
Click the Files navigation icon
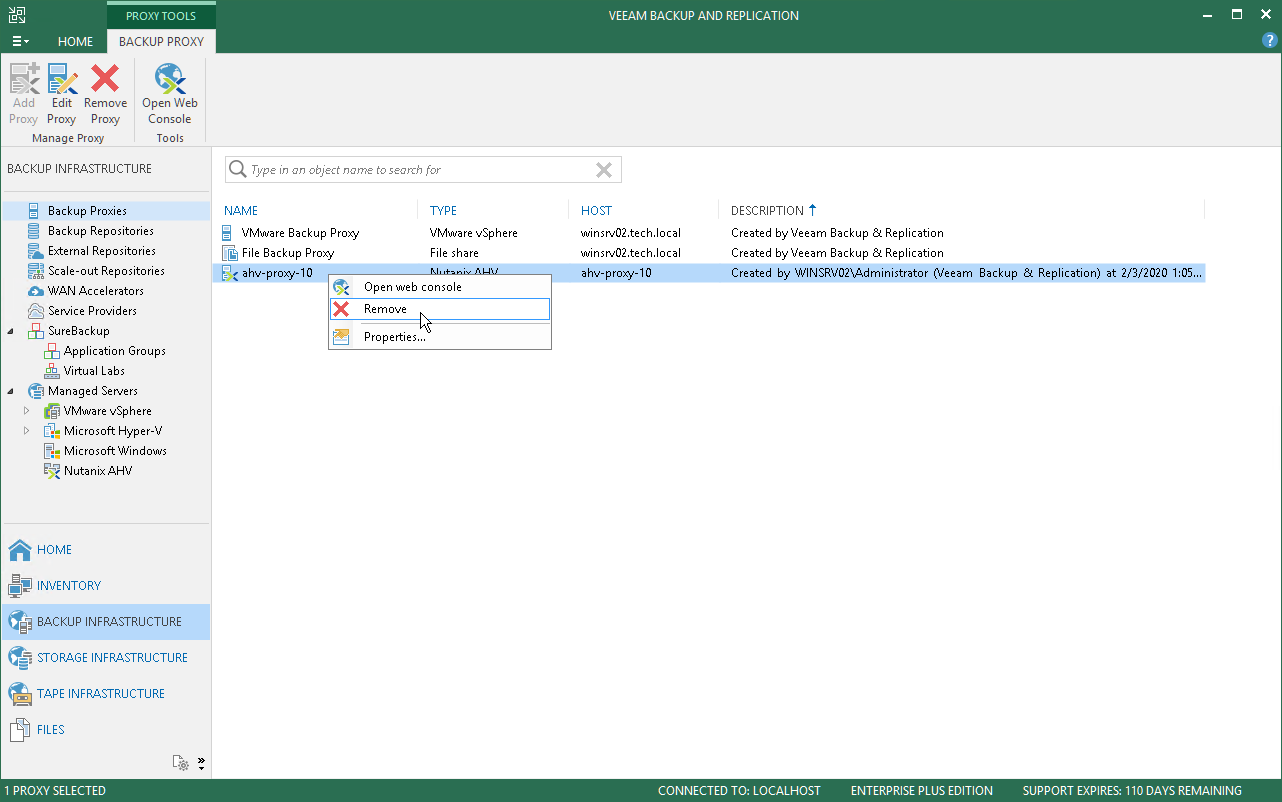20,730
